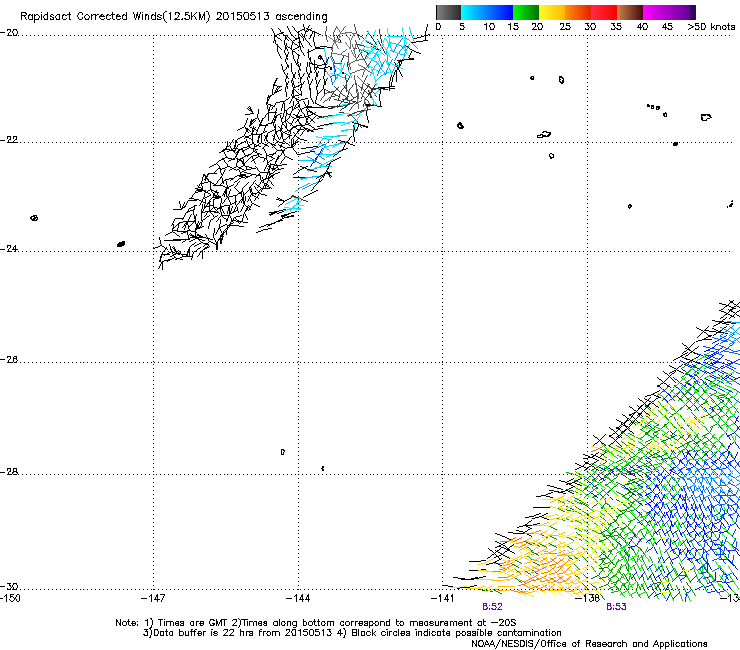Click the yellow 20-25 knots legend swatch
This screenshot has height=650, width=740.
coord(552,12)
